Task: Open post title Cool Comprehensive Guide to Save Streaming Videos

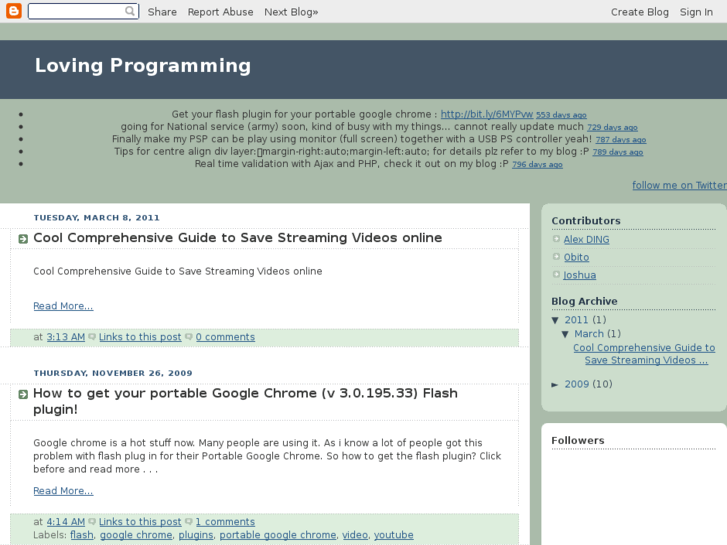Action: [x=237, y=237]
